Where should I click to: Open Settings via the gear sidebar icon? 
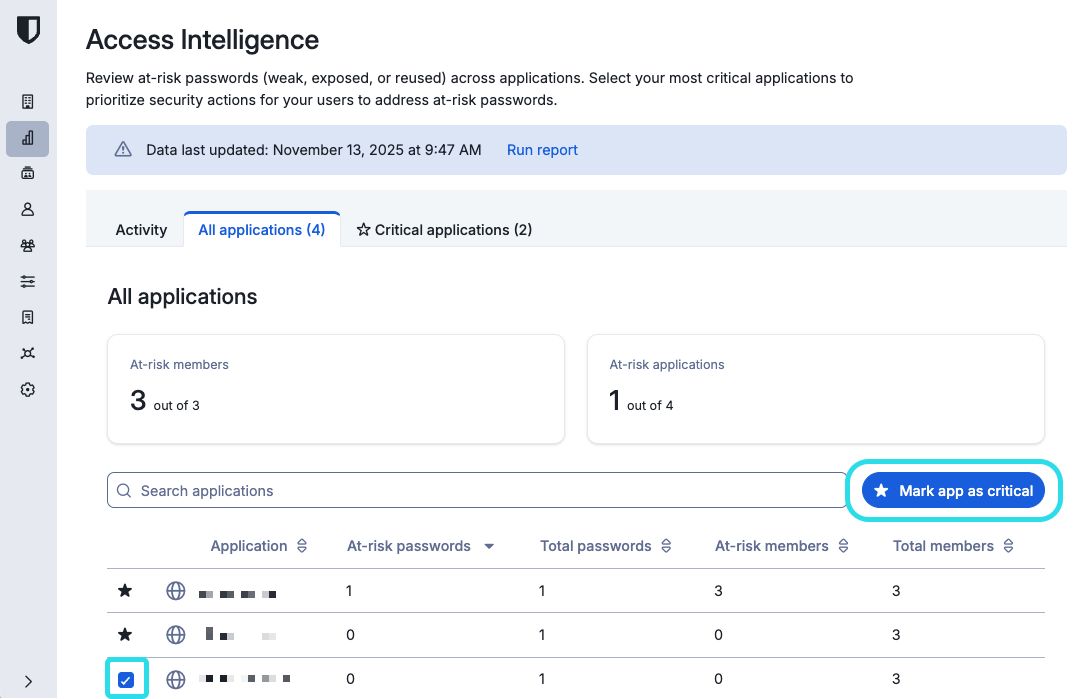coord(28,389)
